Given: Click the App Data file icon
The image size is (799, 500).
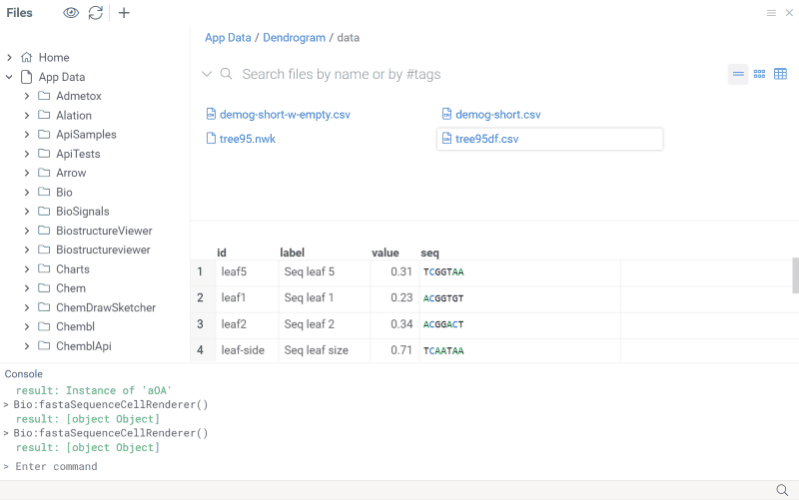Looking at the screenshot, I should point(26,77).
